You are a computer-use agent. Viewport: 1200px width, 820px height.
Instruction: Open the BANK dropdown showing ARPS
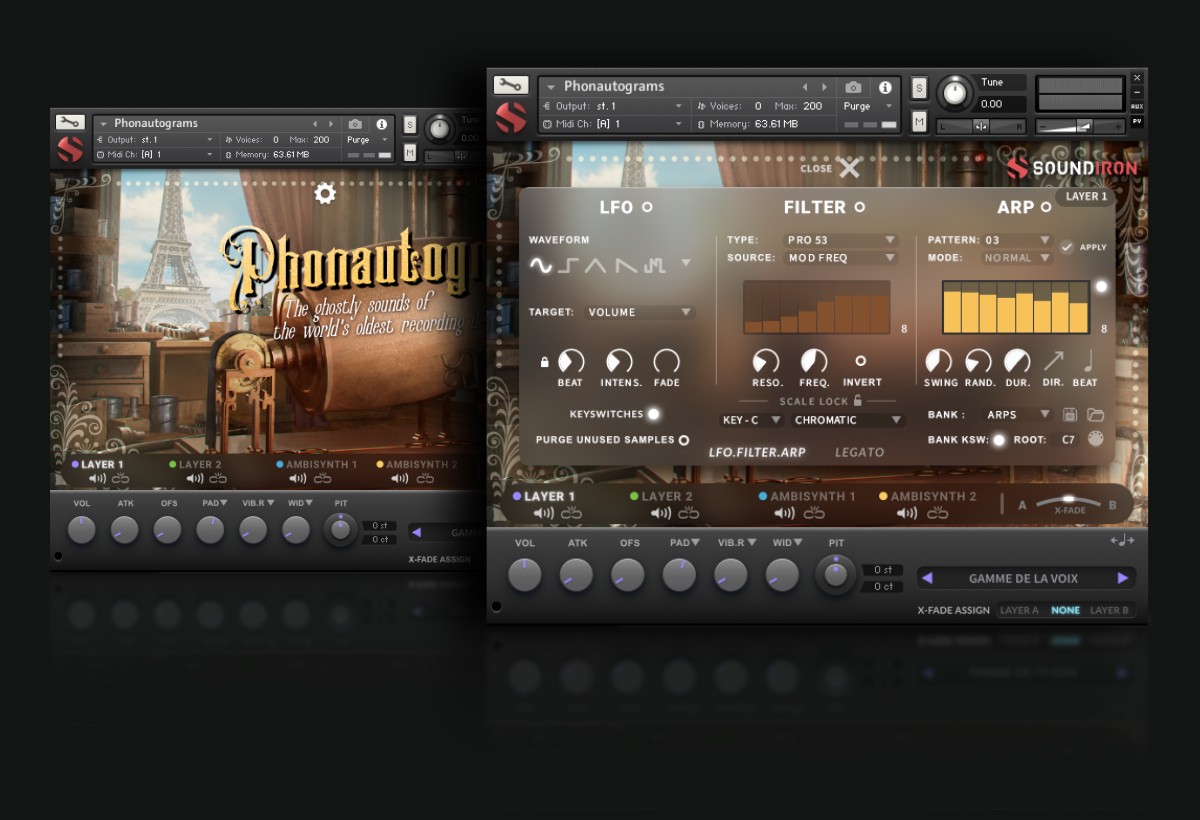point(1018,414)
